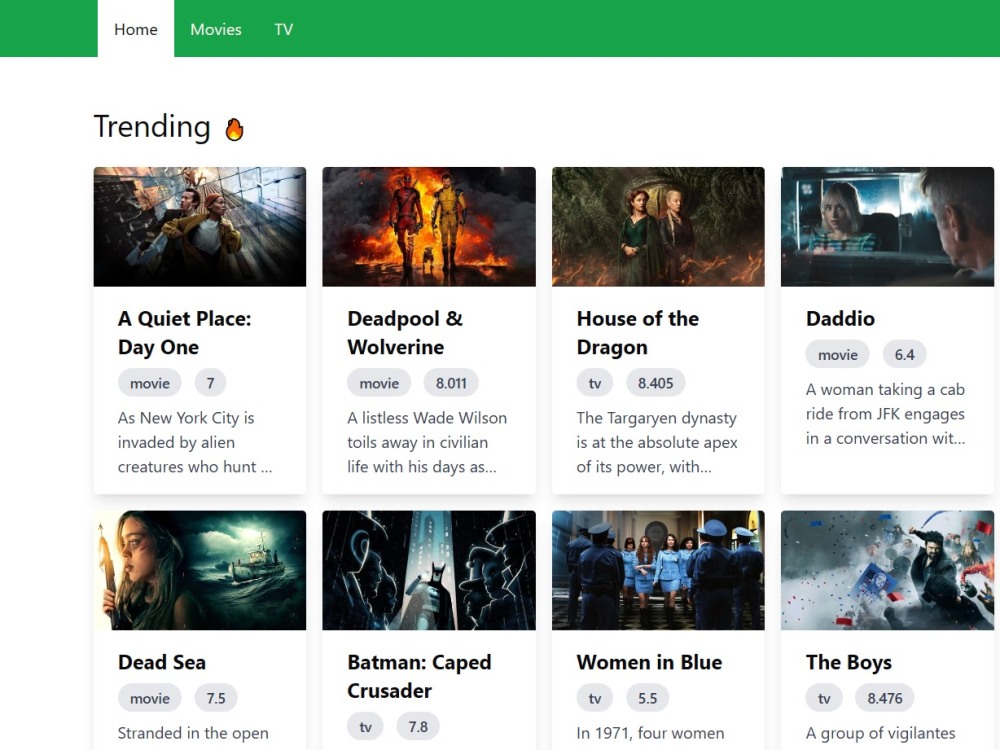
Task: Click the 6.4 rating badge
Action: tap(904, 354)
